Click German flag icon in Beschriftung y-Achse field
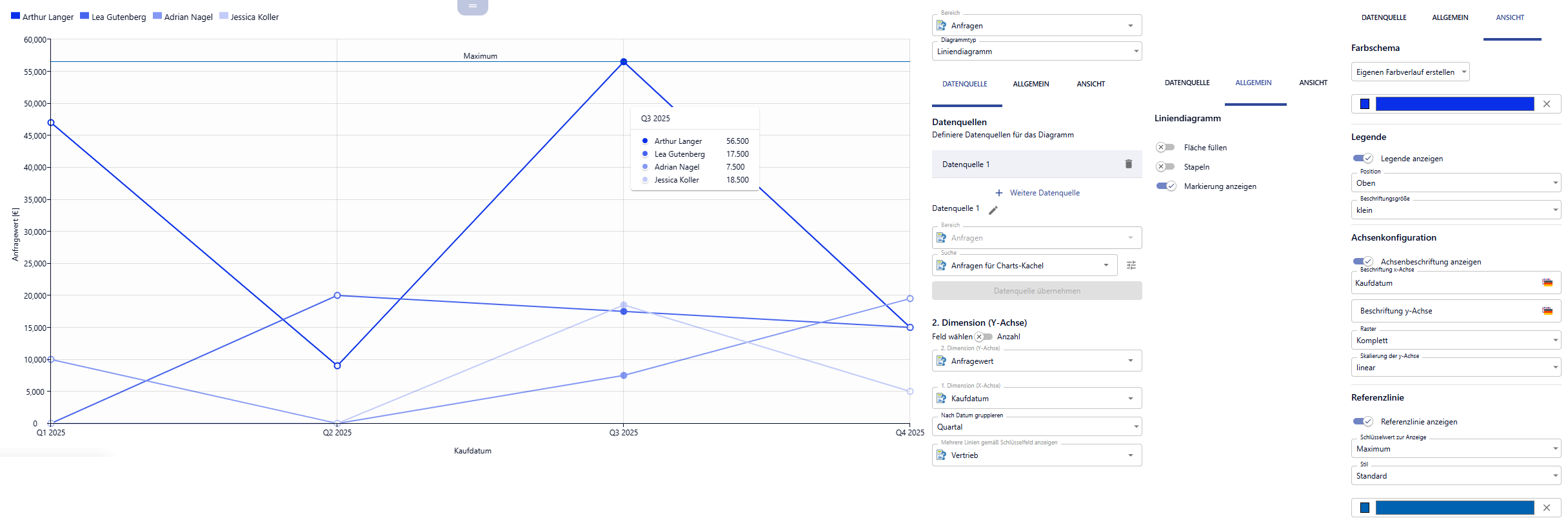This screenshot has height=527, width=1568. [x=1547, y=311]
